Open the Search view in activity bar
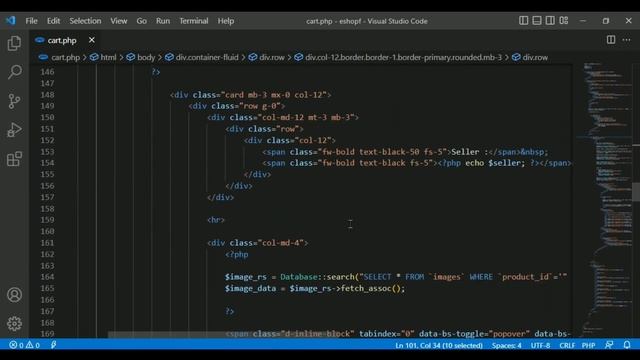Screen dimensions: 640x360 coord(14,72)
